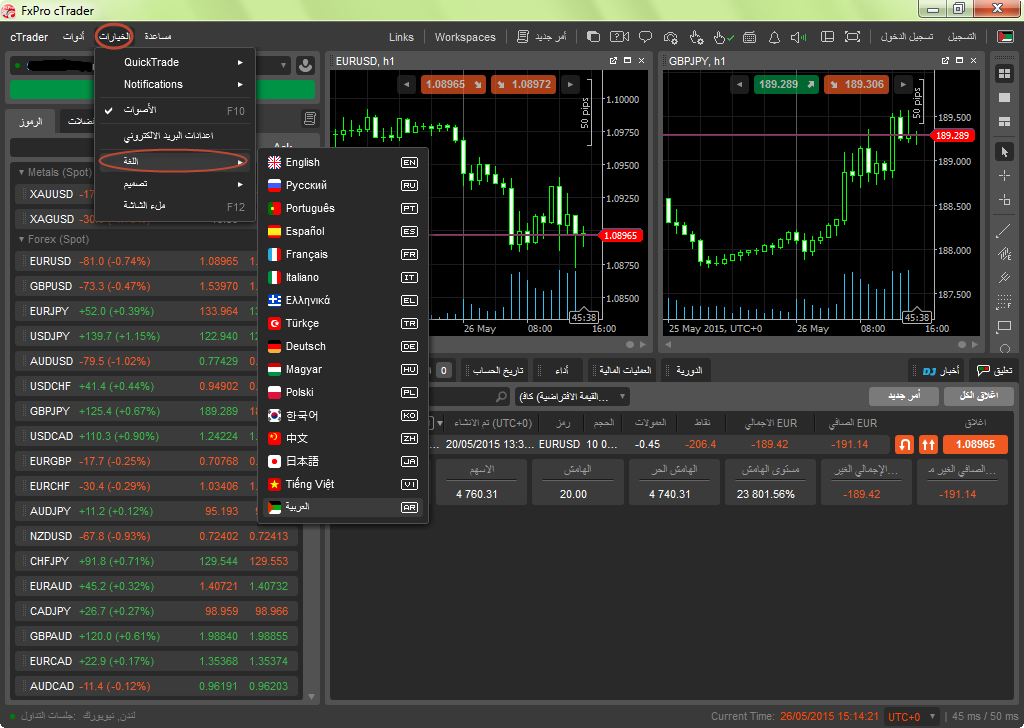Pick Türkçe in the language list
Viewport: 1024px width, 728px height.
344,323
